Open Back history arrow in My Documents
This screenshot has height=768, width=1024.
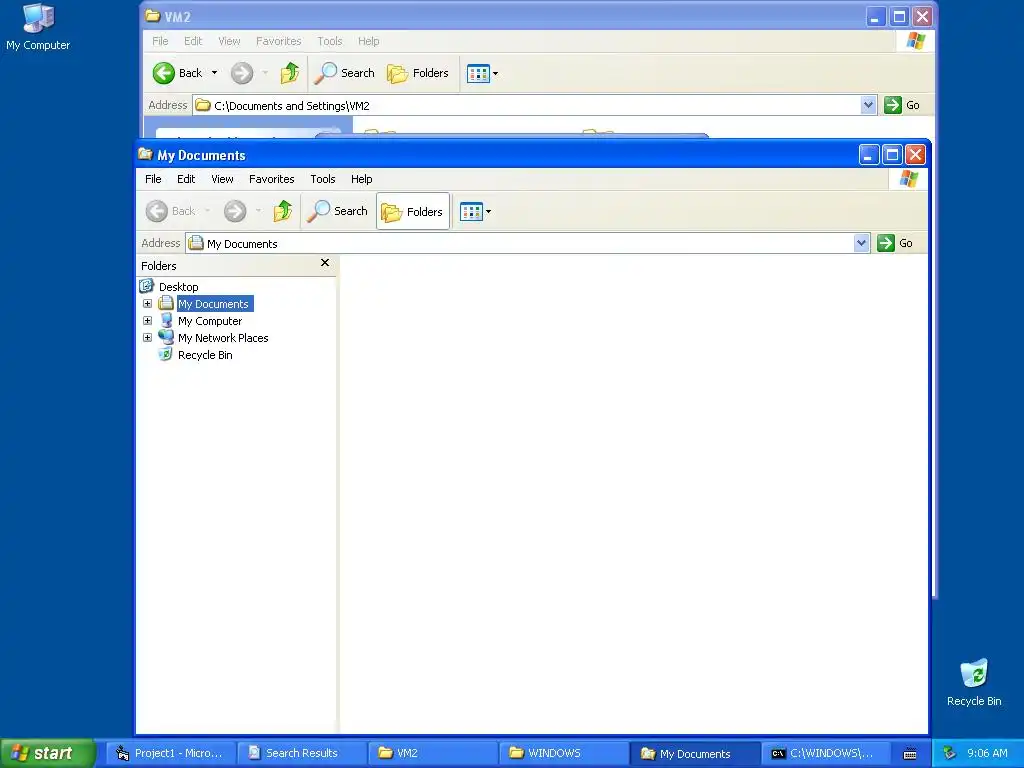[x=208, y=211]
